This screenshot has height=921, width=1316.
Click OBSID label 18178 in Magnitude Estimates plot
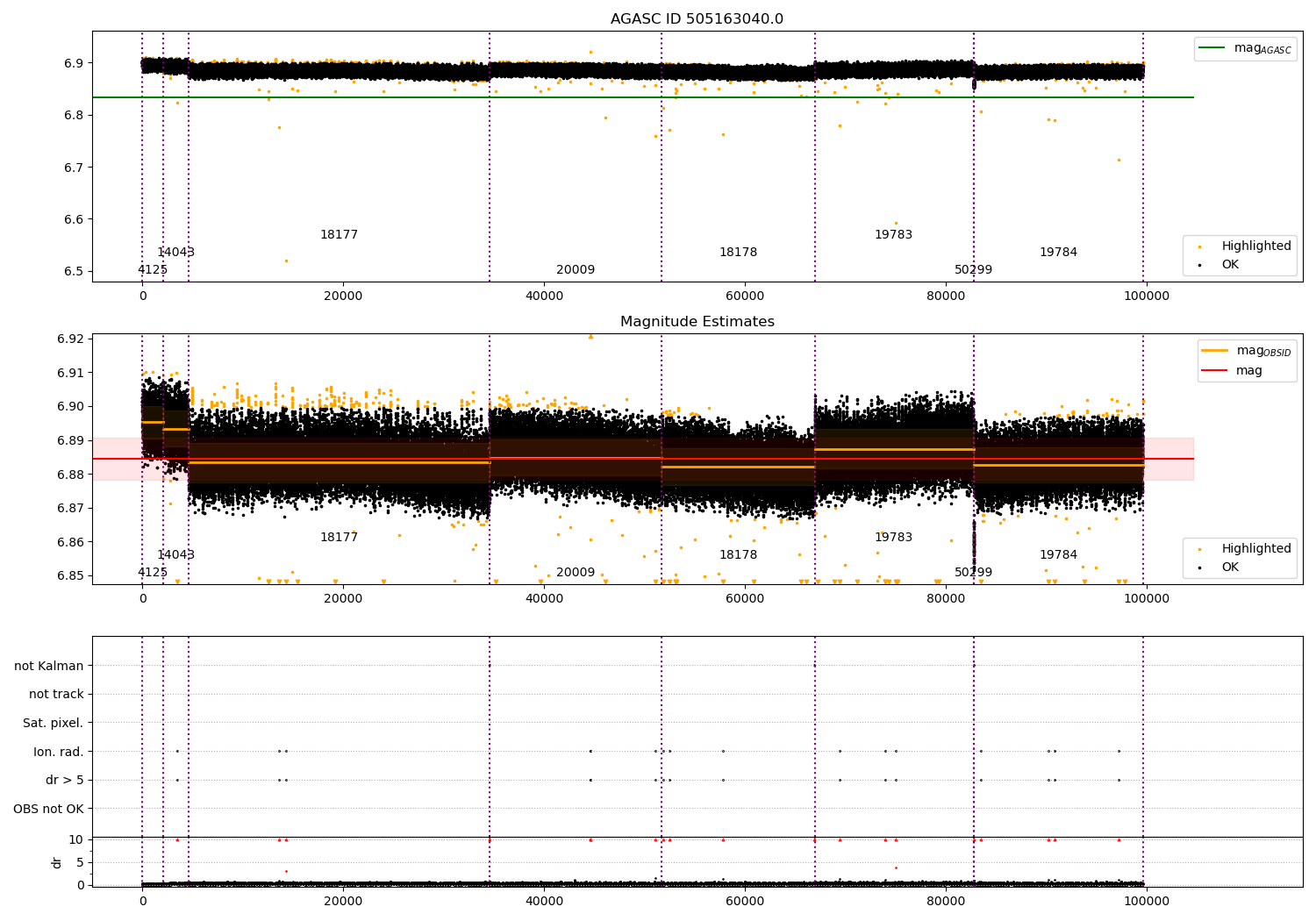pos(738,555)
